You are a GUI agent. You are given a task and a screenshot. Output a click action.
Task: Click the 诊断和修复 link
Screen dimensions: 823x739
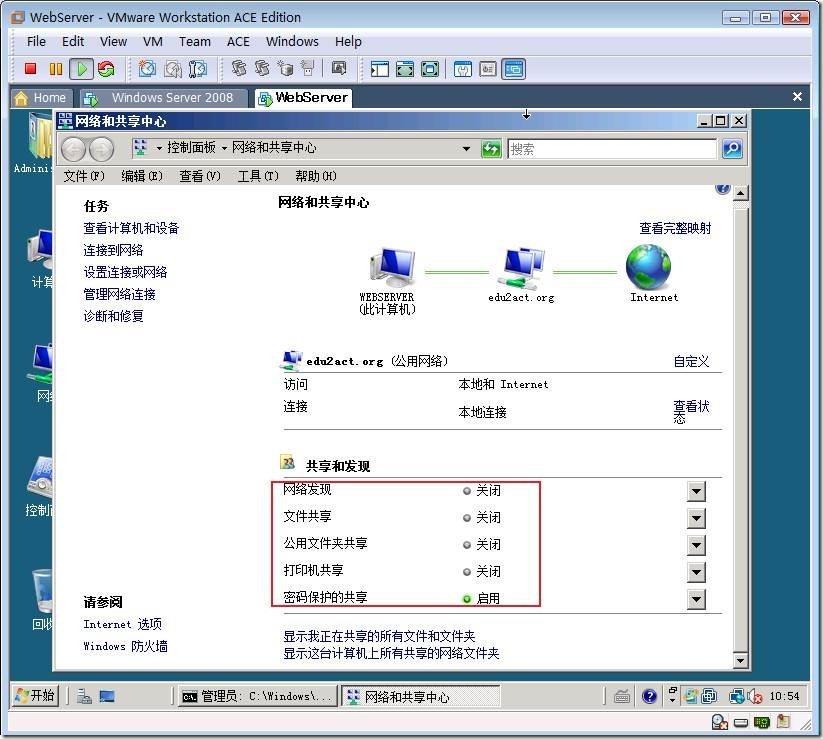click(113, 316)
